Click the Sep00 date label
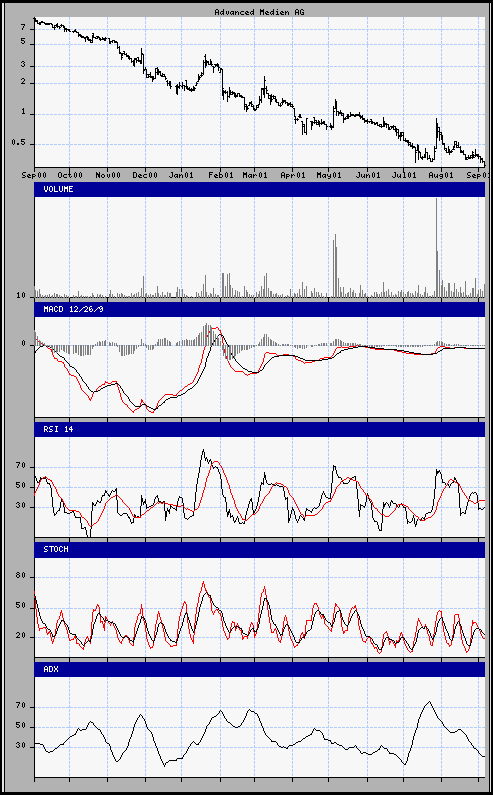 pyautogui.click(x=34, y=175)
